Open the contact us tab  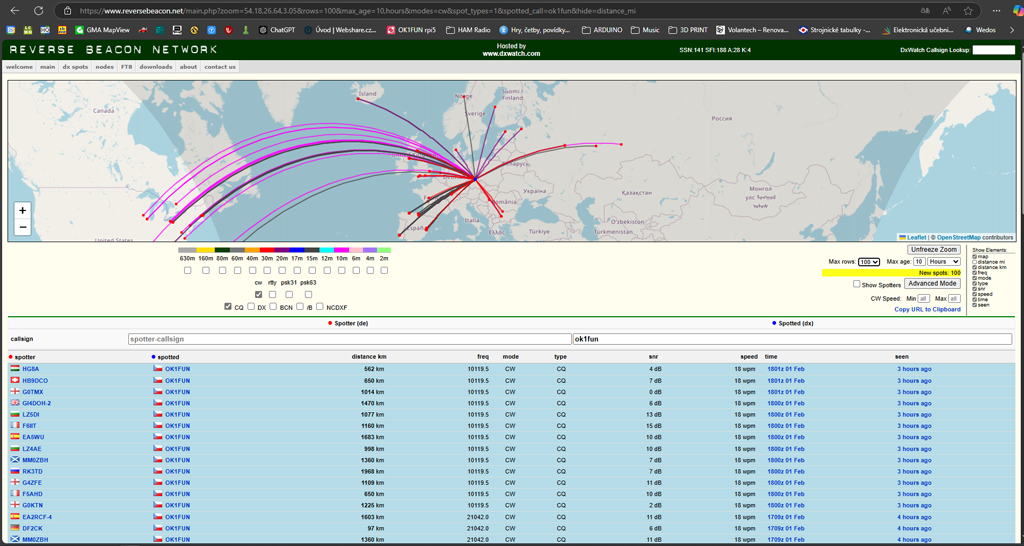click(x=220, y=67)
